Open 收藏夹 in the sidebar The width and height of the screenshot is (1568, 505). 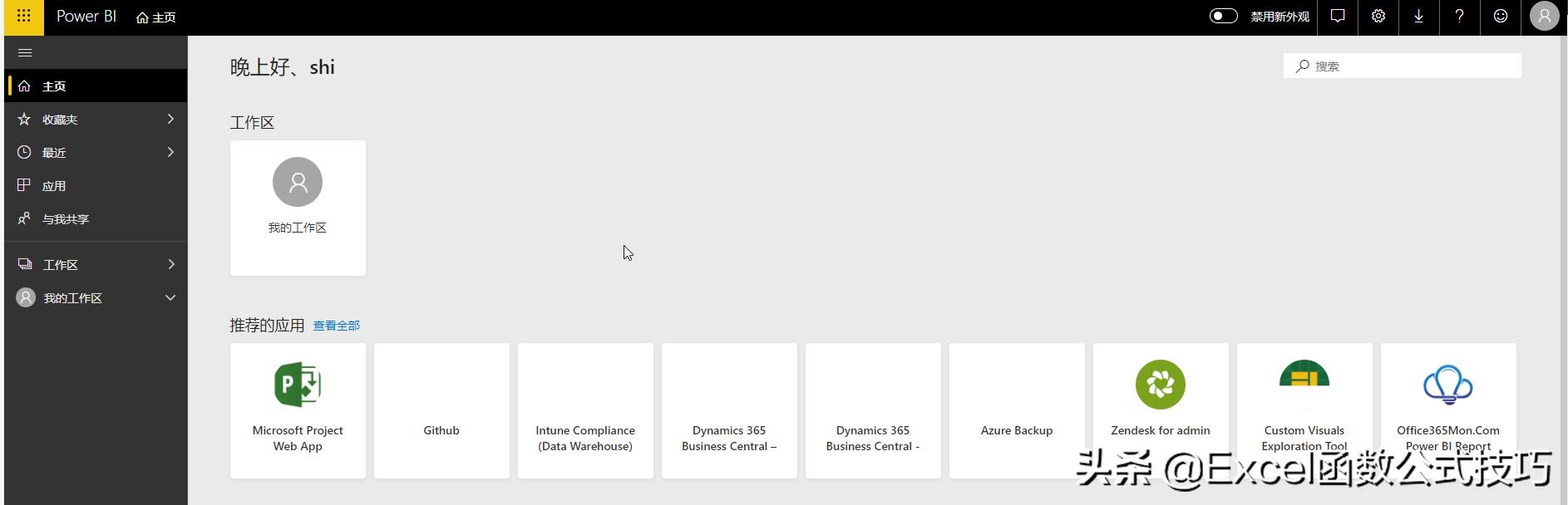tap(96, 119)
